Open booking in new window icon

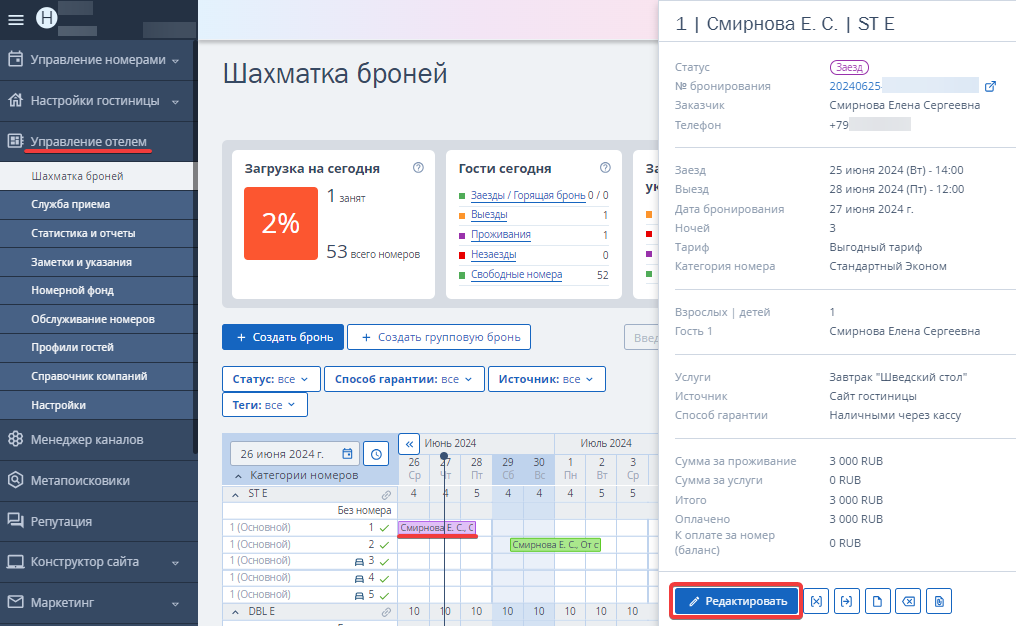pos(990,86)
